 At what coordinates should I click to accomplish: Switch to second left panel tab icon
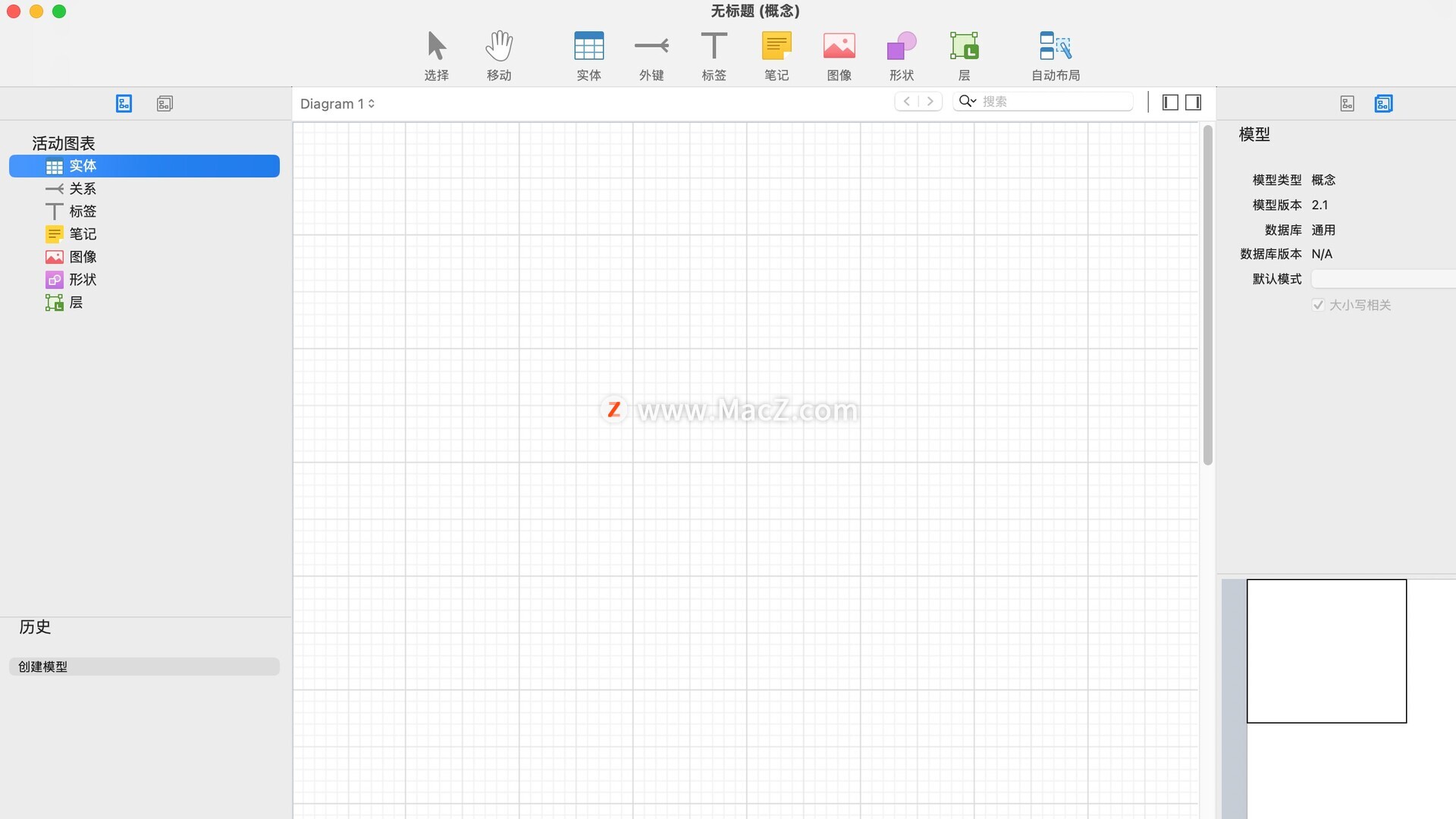pos(165,104)
